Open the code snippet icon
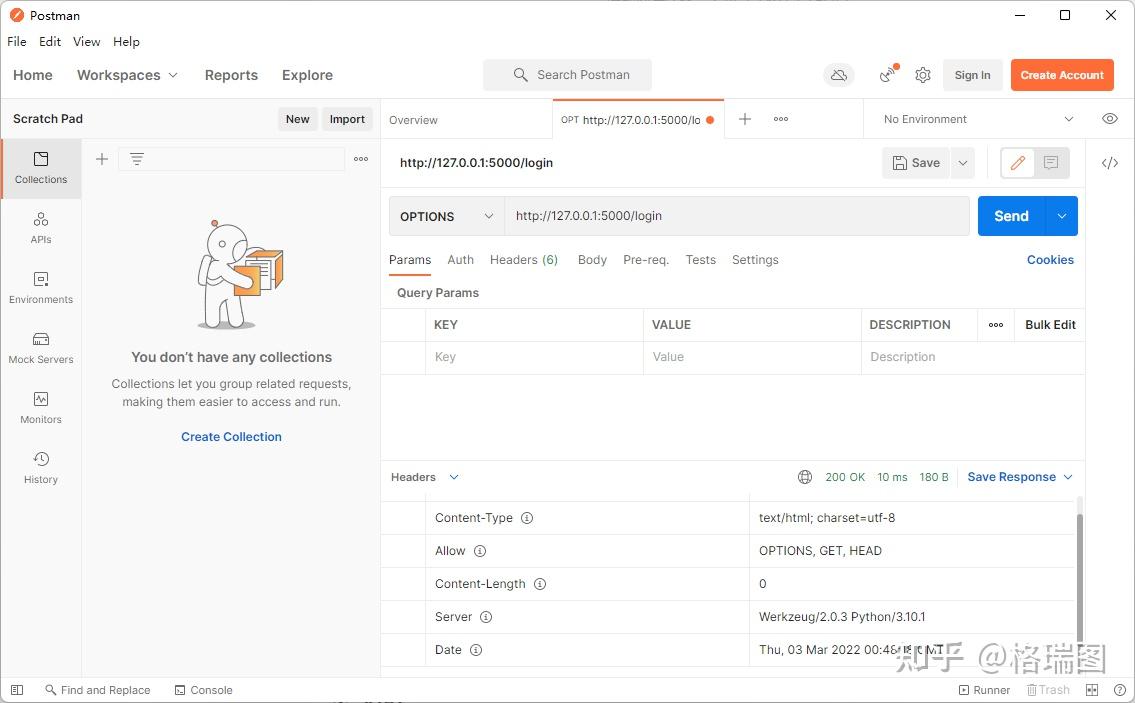1135x703 pixels. tap(1110, 163)
